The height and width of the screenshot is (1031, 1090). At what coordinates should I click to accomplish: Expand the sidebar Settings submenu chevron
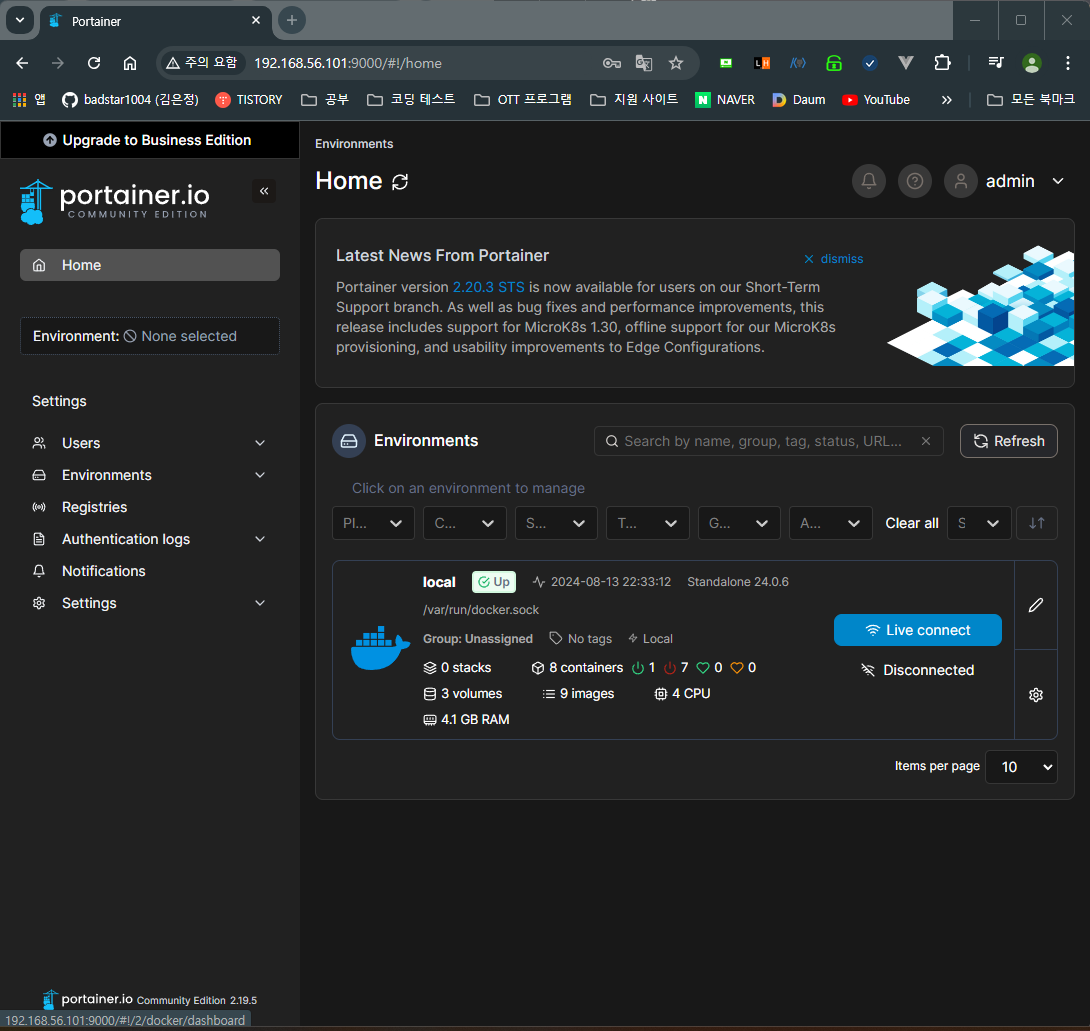pos(260,603)
